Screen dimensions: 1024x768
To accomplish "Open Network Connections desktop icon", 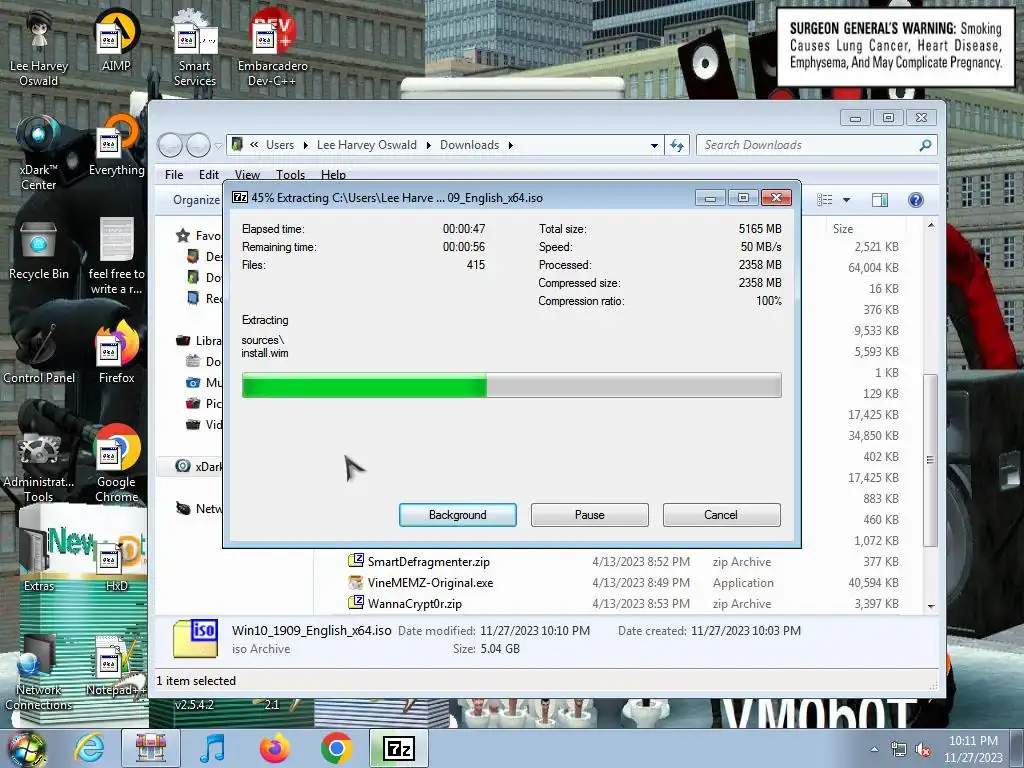I will [39, 673].
